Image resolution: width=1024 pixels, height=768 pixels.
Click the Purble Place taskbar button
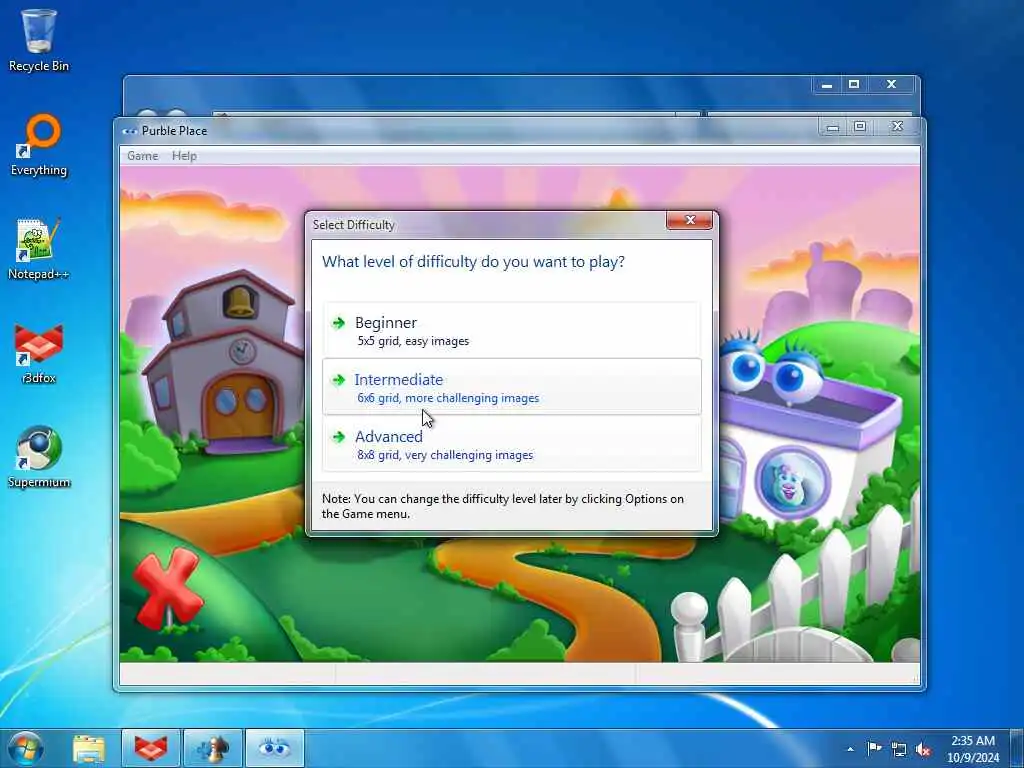click(275, 748)
